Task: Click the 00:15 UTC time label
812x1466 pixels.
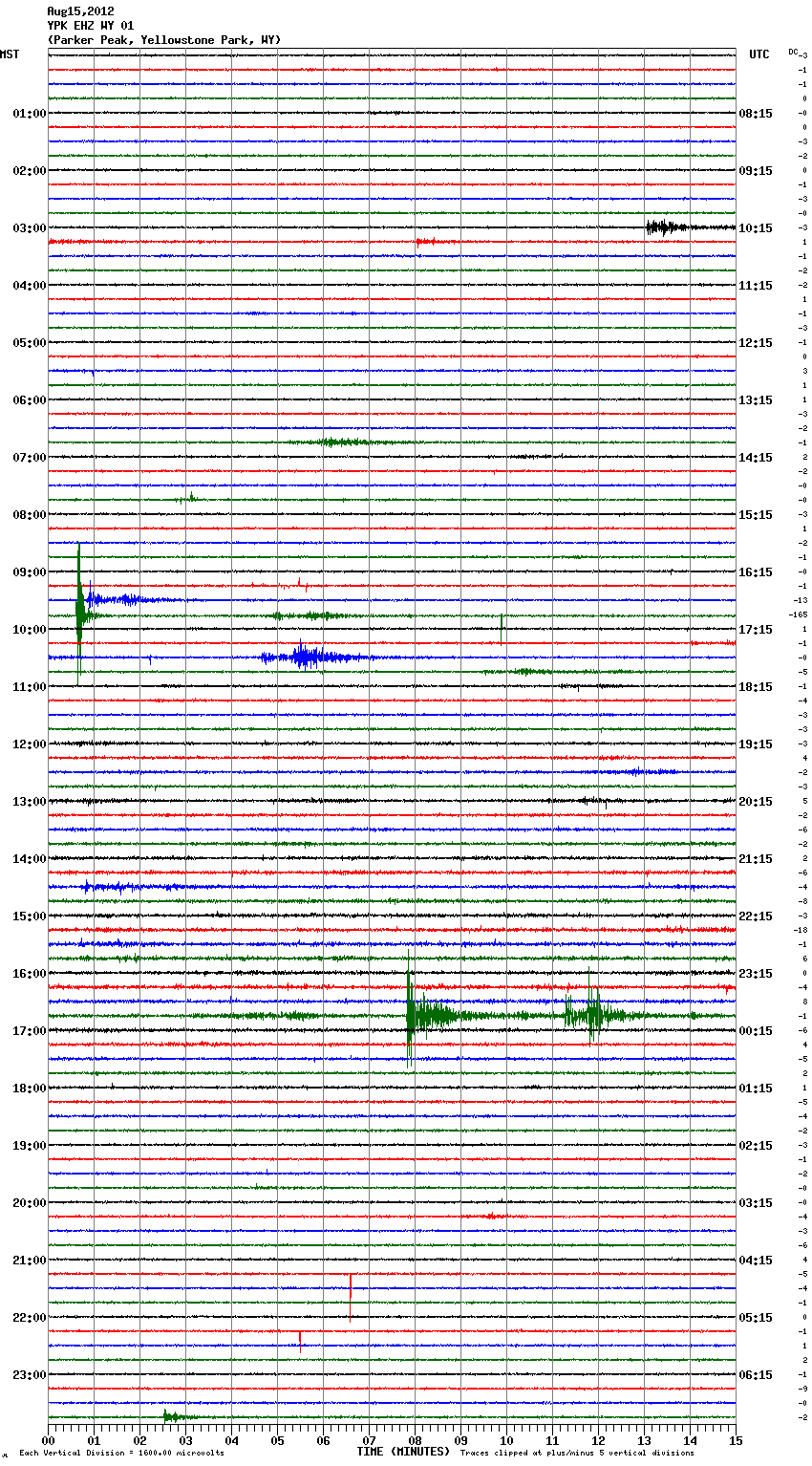Action: coord(756,1031)
